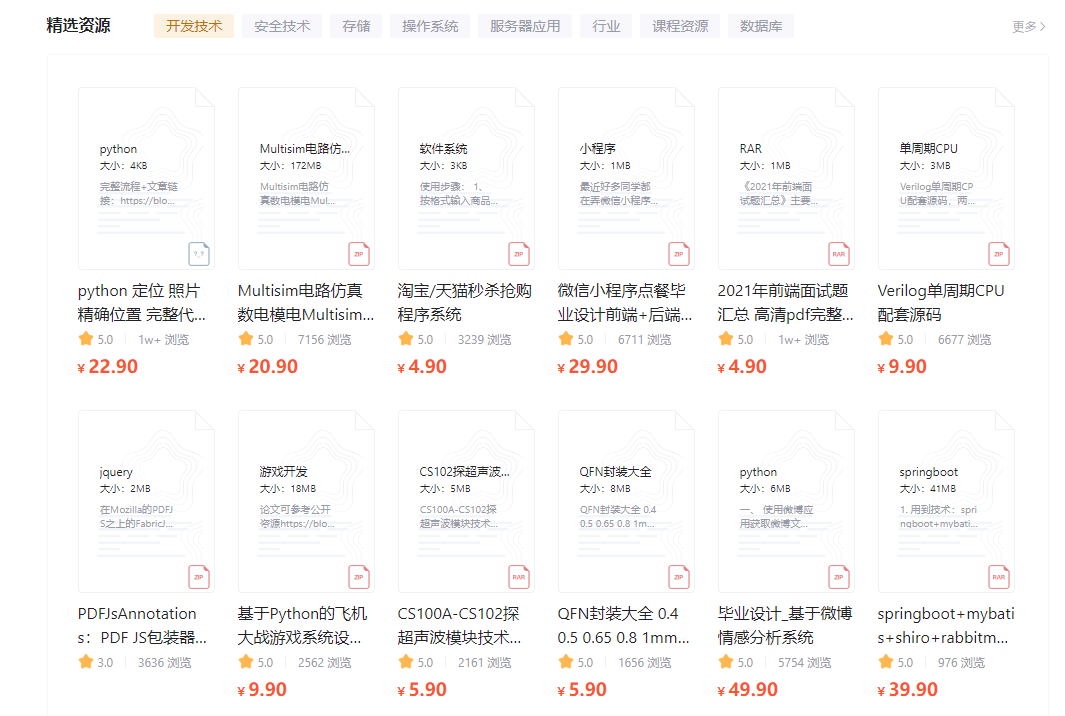This screenshot has height=716, width=1065.
Task: Switch to the 安全技术 tab
Action: pyautogui.click(x=282, y=25)
